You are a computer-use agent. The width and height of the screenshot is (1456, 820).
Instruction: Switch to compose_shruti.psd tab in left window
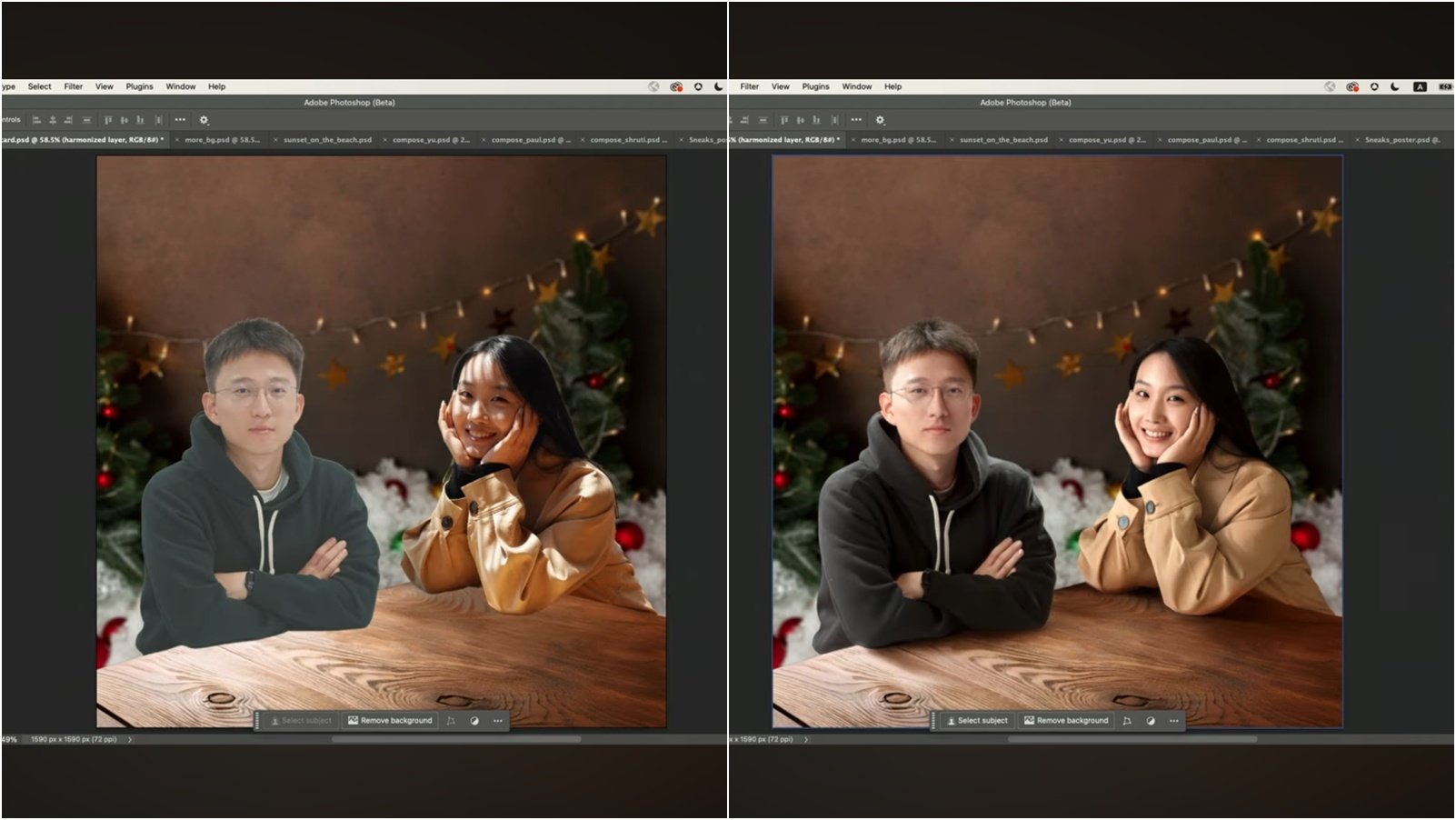[629, 140]
